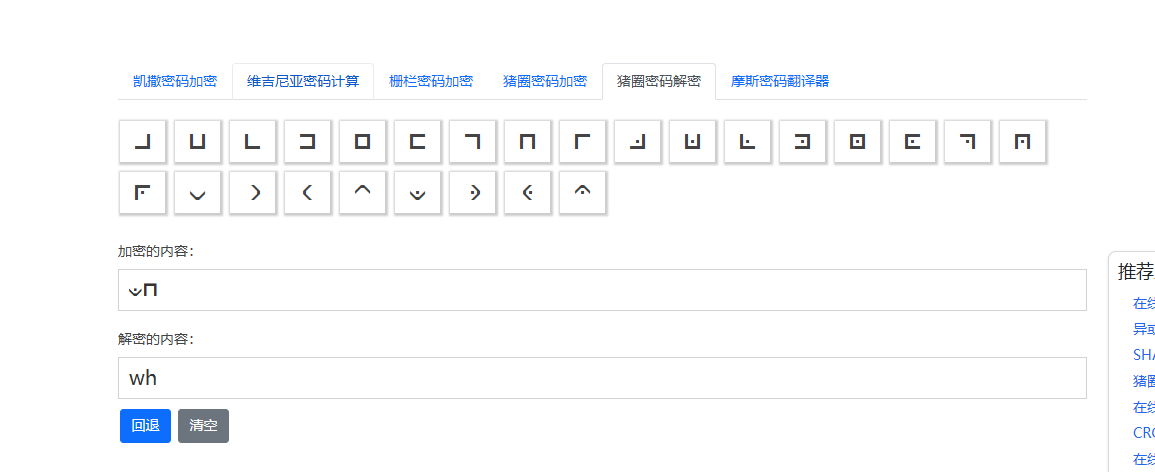Viewport: 1155px width, 472px height.
Task: Click the gray 清空 button
Action: tap(203, 425)
